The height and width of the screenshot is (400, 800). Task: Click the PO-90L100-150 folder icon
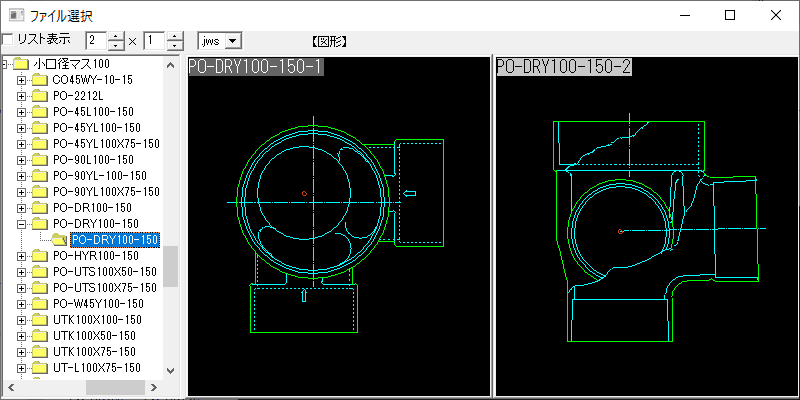pyautogui.click(x=39, y=160)
